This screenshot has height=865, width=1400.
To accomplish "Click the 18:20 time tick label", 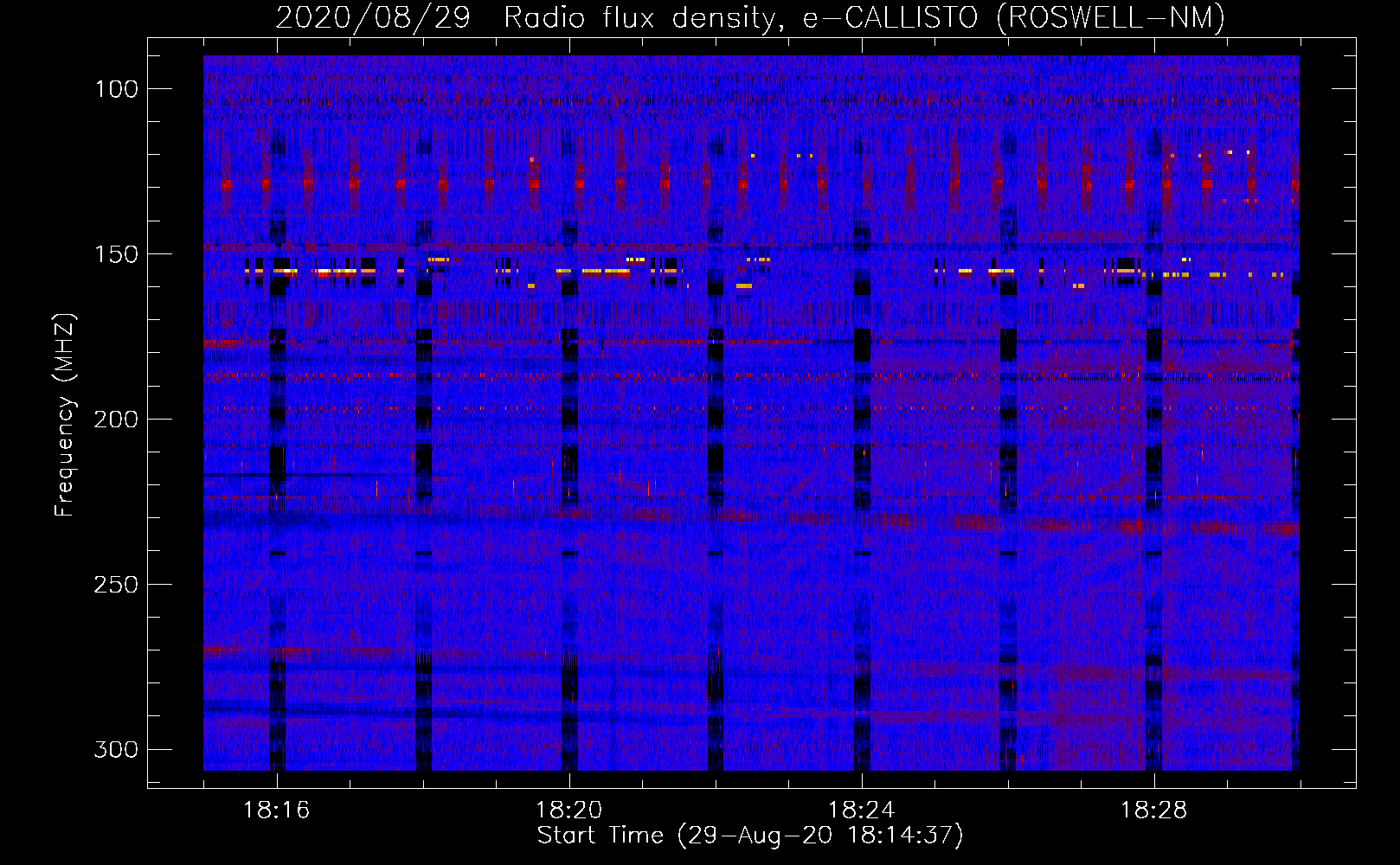I will pos(569,811).
